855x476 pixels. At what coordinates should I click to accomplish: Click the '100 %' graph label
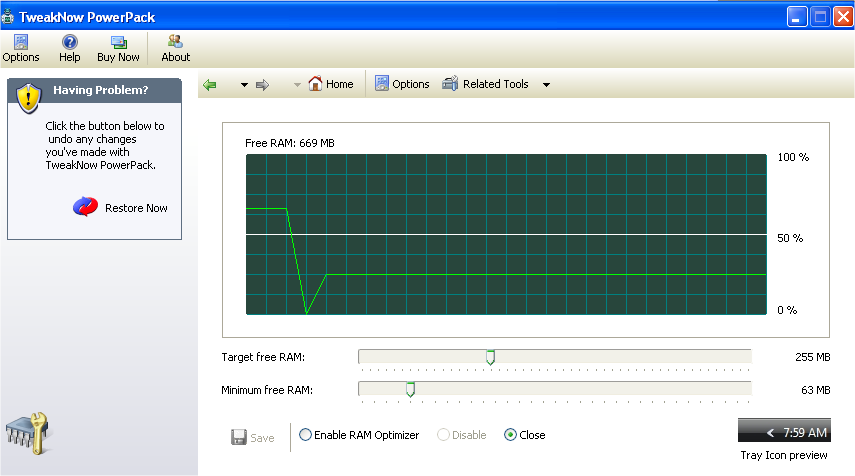(x=793, y=157)
